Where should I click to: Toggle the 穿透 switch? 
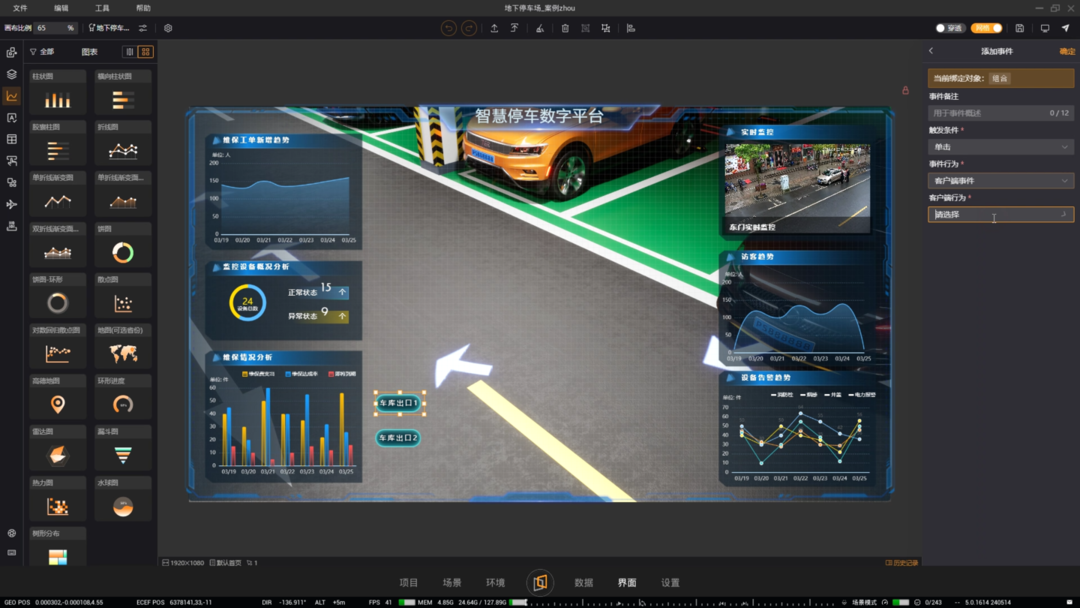click(x=949, y=28)
